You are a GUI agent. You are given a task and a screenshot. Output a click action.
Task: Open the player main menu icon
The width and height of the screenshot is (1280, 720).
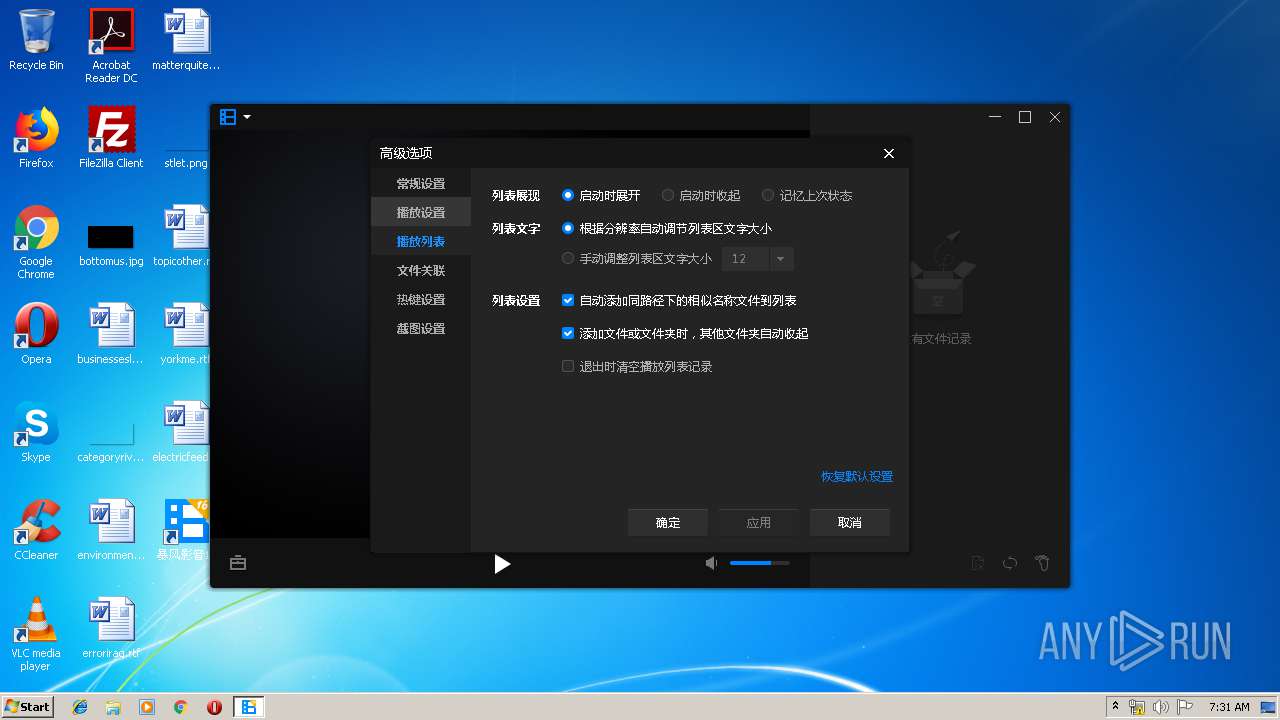click(228, 117)
